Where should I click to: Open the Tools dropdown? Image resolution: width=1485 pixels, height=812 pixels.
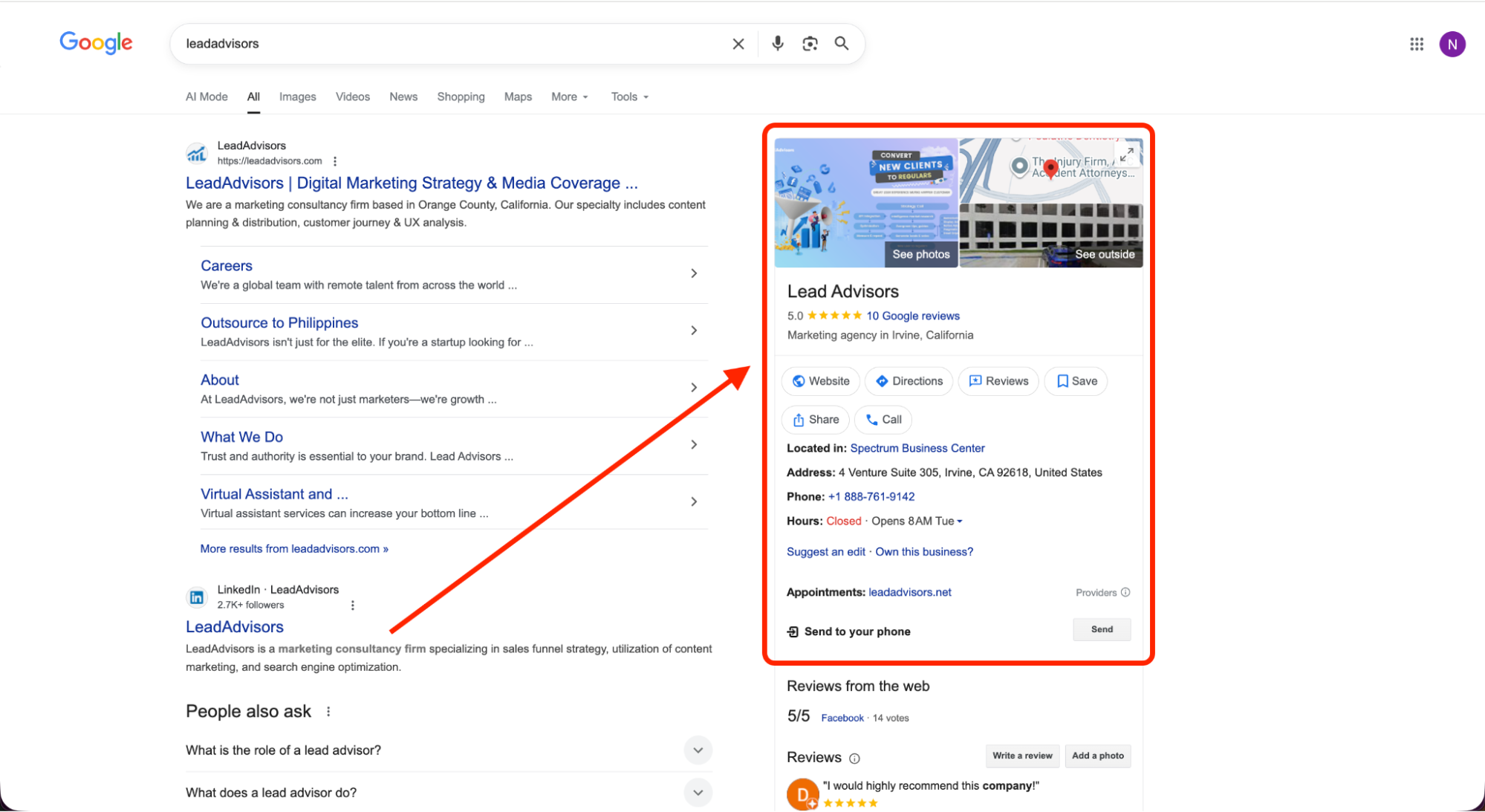[x=628, y=97]
